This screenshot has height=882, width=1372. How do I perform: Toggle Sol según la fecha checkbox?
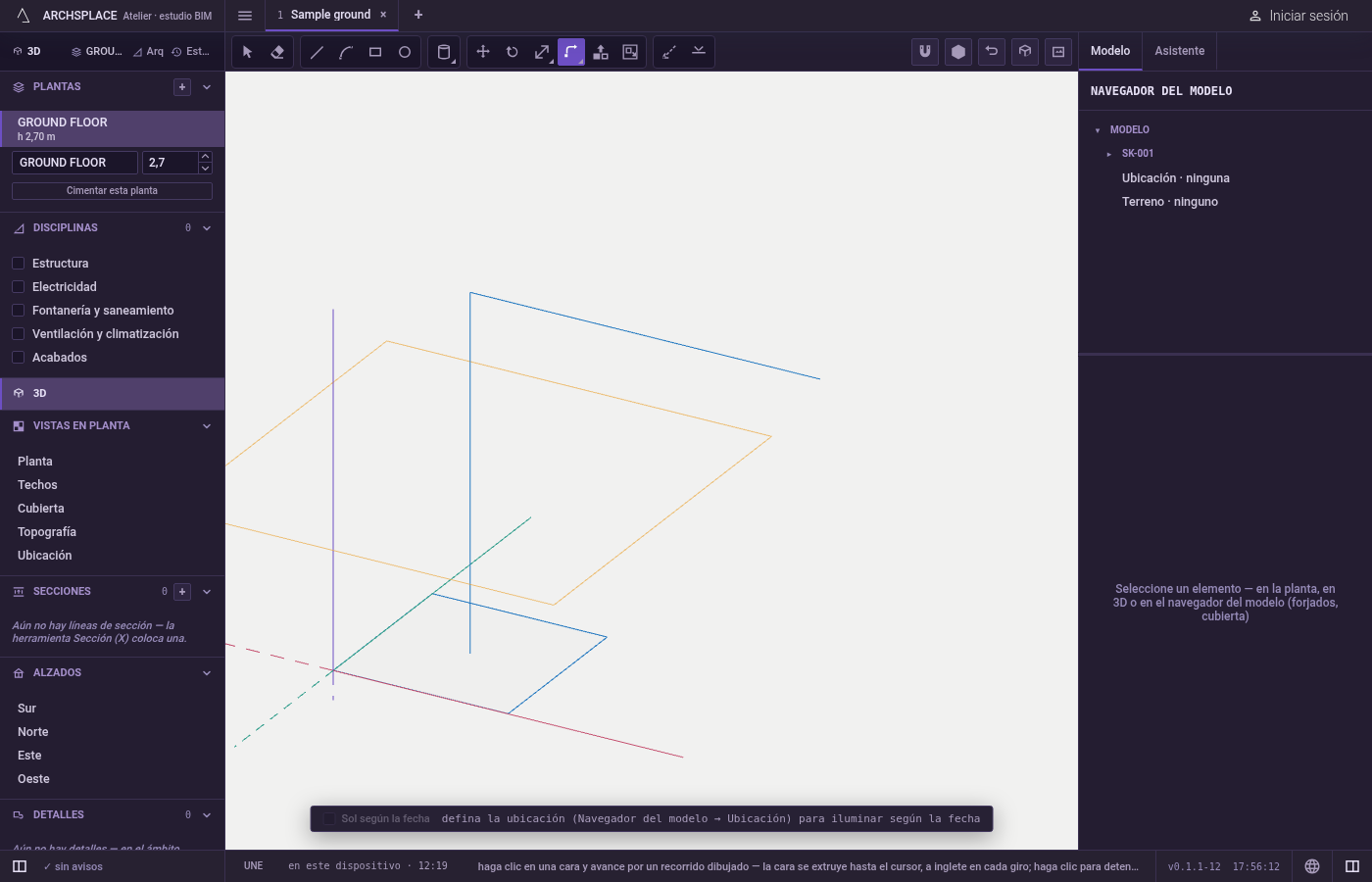[x=329, y=819]
